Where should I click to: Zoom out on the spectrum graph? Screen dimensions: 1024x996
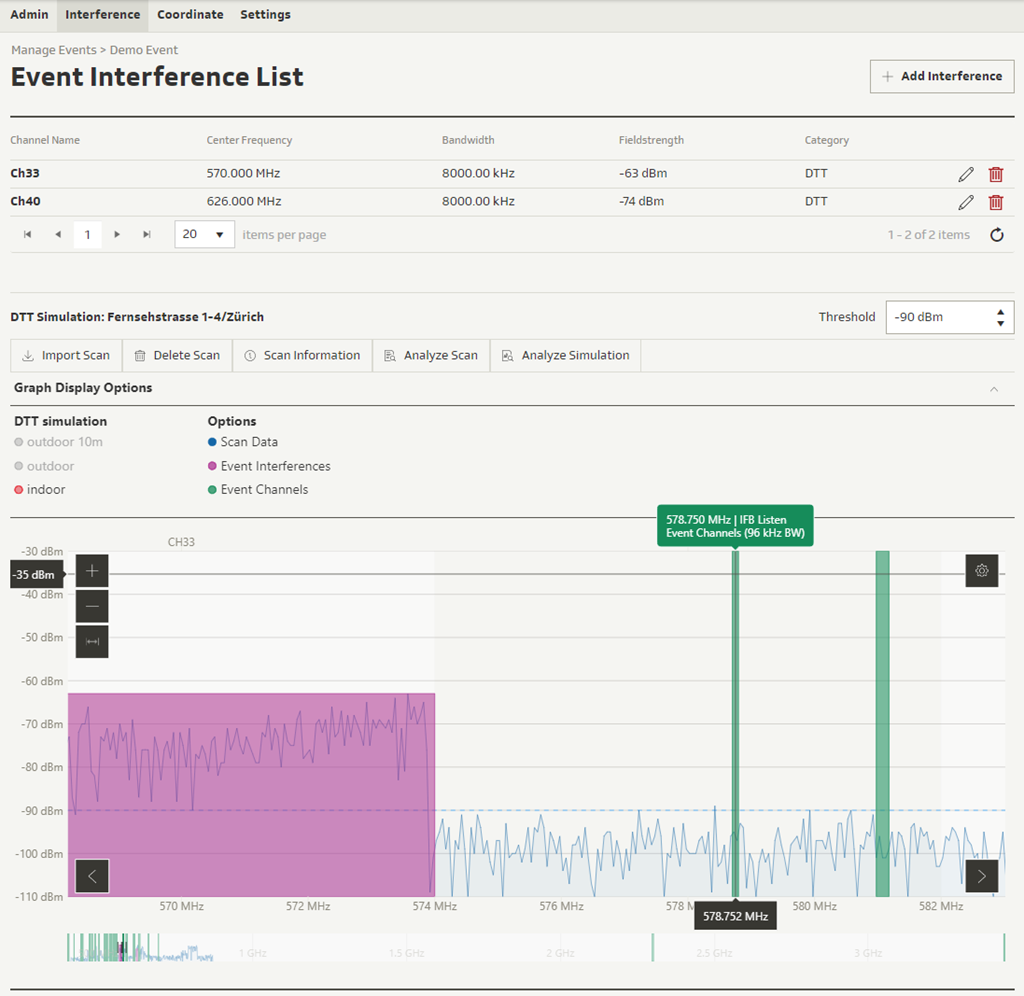coord(92,606)
